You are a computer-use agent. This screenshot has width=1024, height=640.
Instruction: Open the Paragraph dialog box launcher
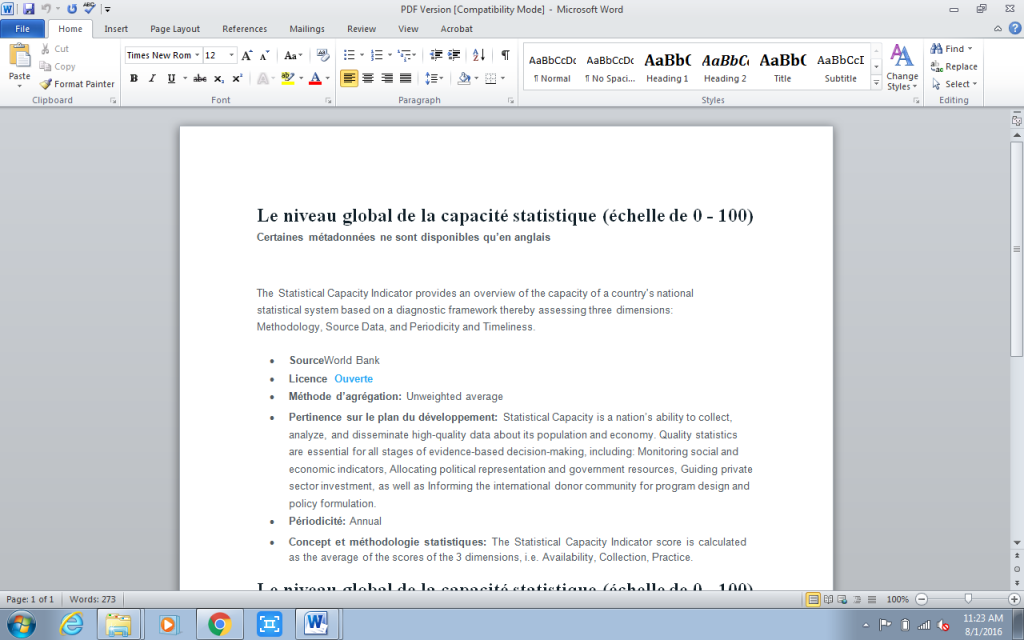tap(511, 101)
